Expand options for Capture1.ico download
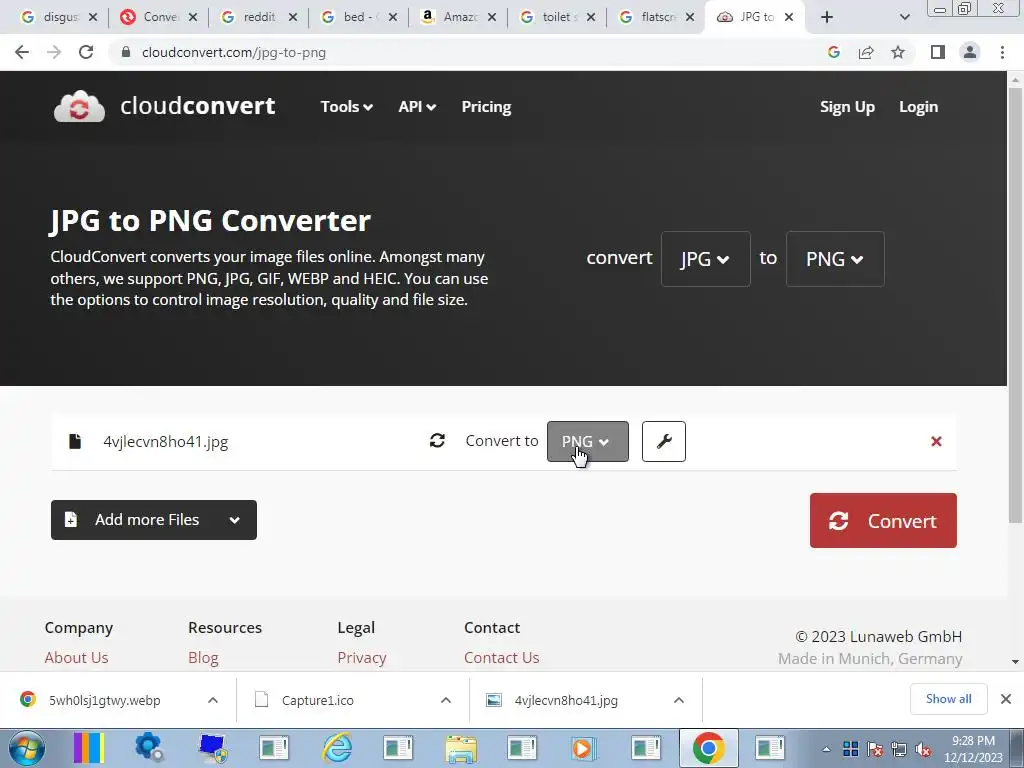The image size is (1024, 768). tap(446, 700)
